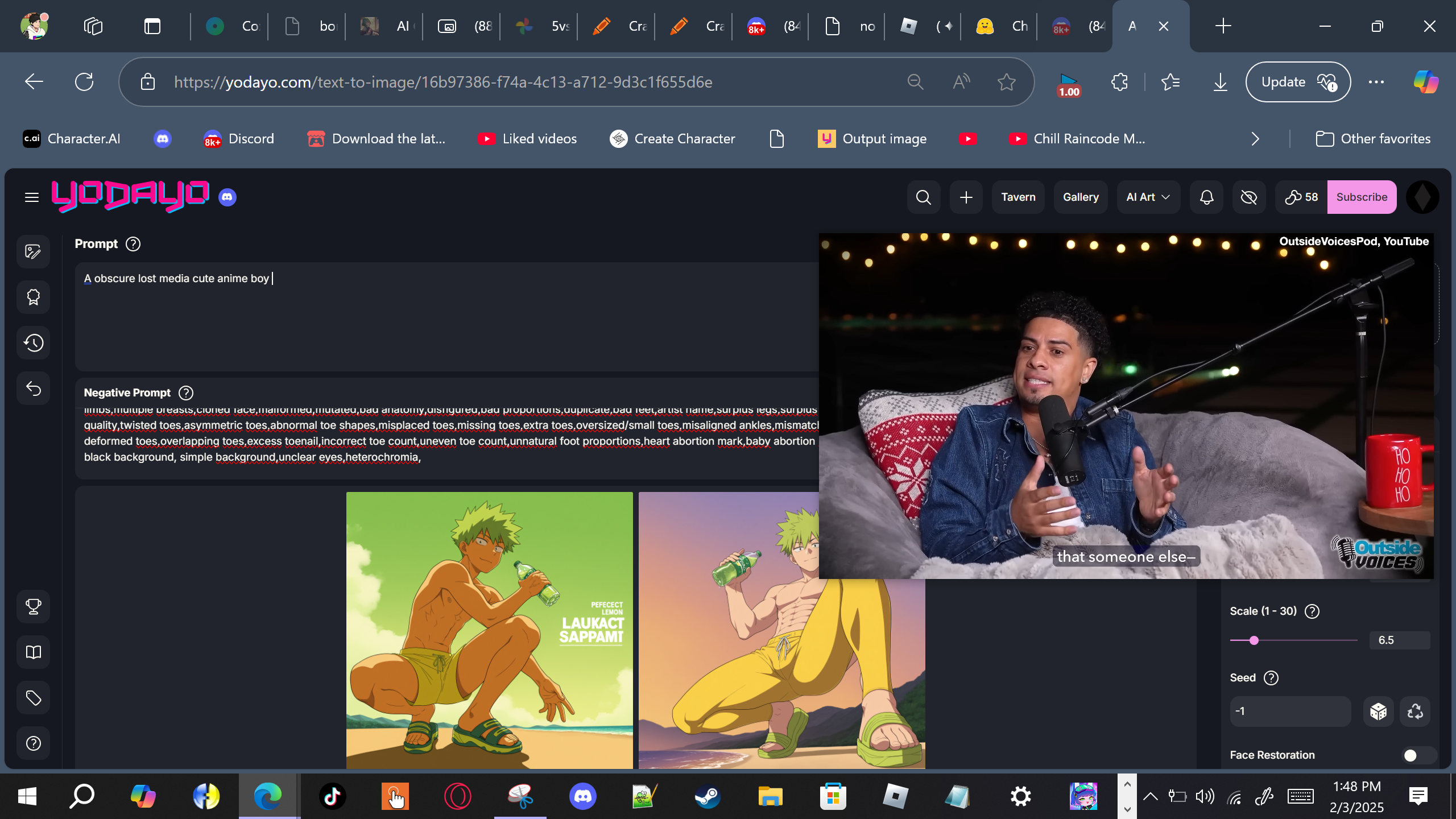
Task: Show Negative Prompt help icon
Action: tap(186, 393)
